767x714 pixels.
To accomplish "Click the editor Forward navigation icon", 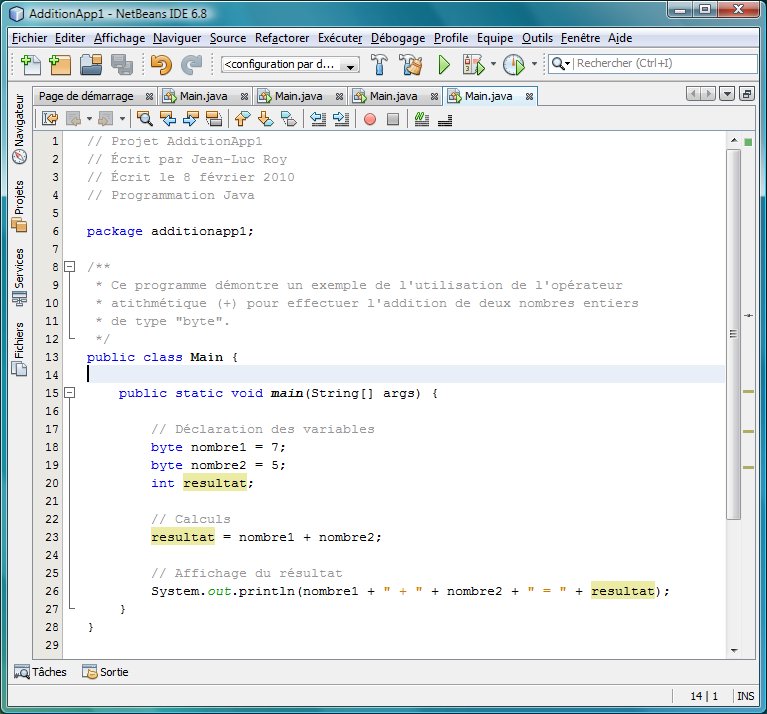I will (x=106, y=119).
